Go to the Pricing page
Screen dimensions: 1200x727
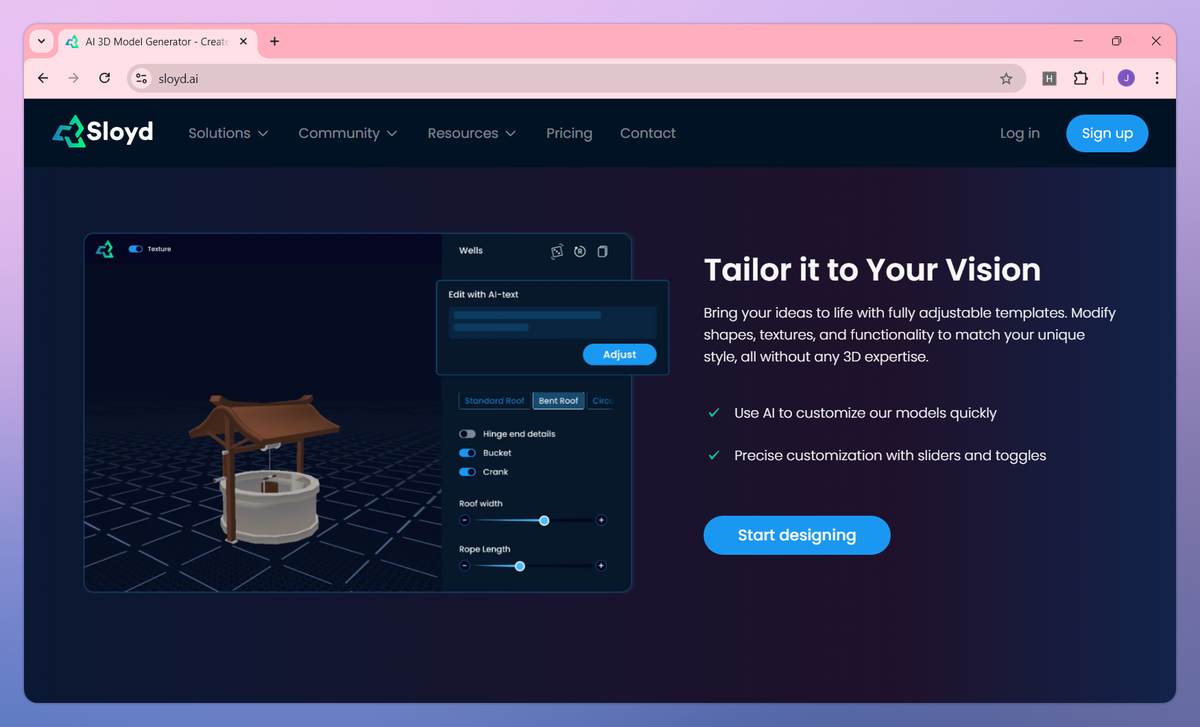click(x=569, y=133)
